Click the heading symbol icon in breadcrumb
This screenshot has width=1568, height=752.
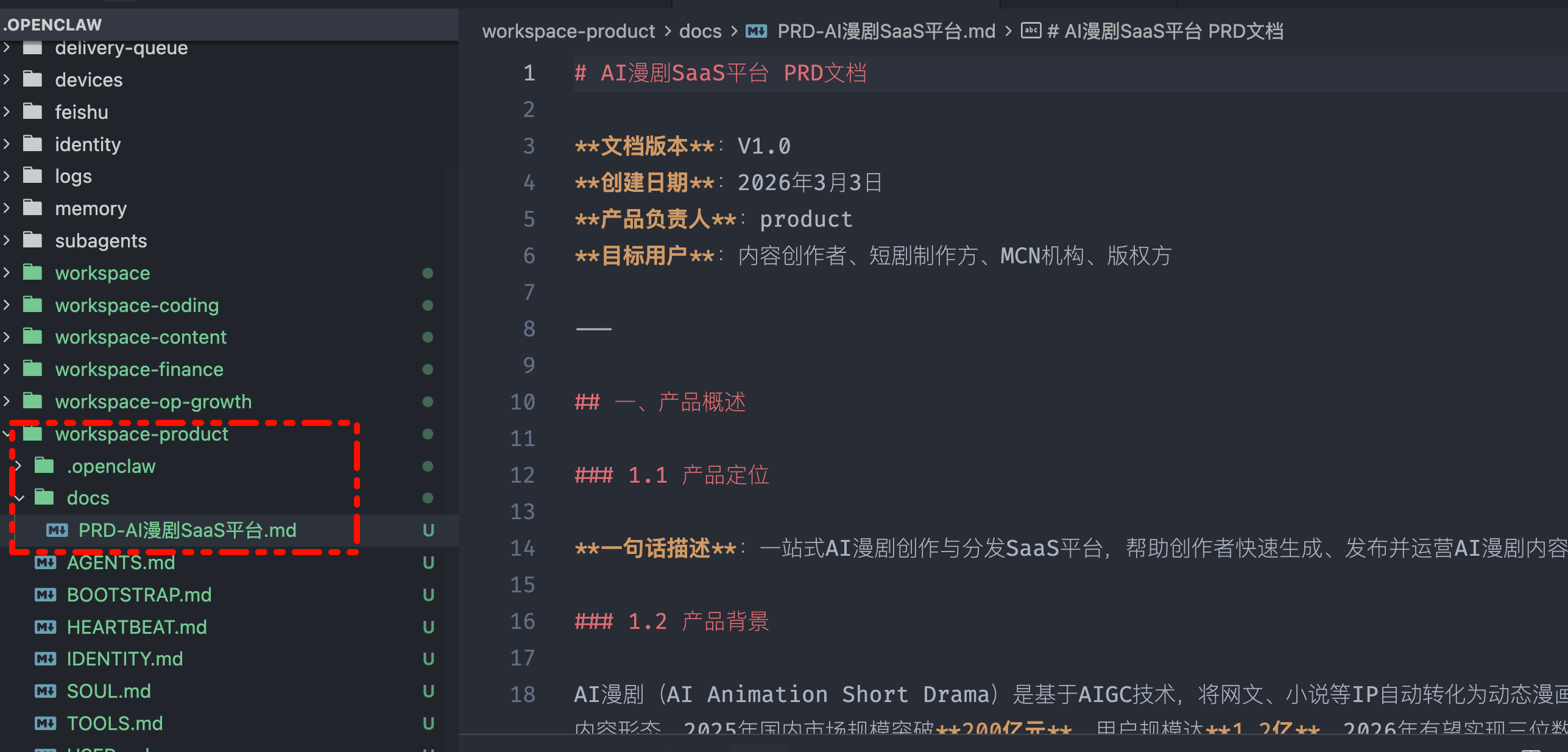(1031, 31)
